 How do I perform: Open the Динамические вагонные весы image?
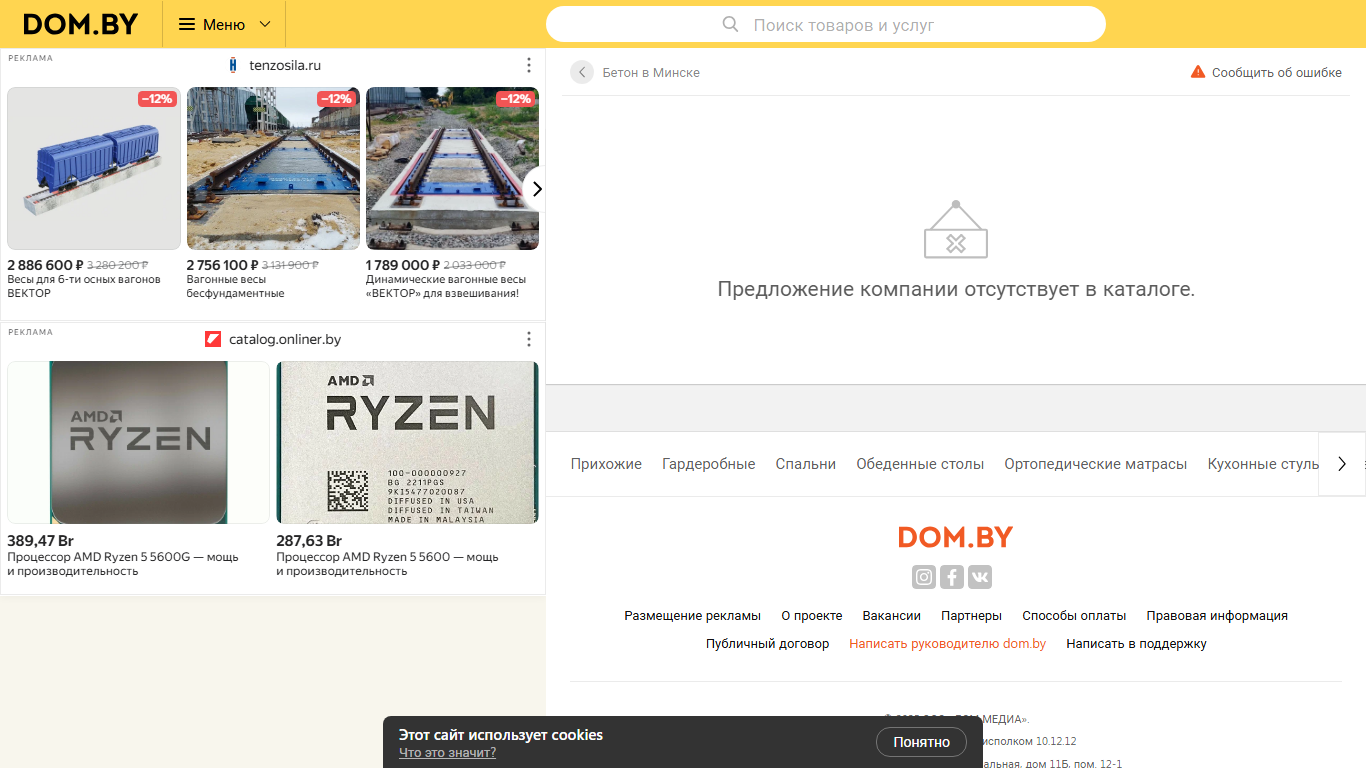tap(452, 168)
